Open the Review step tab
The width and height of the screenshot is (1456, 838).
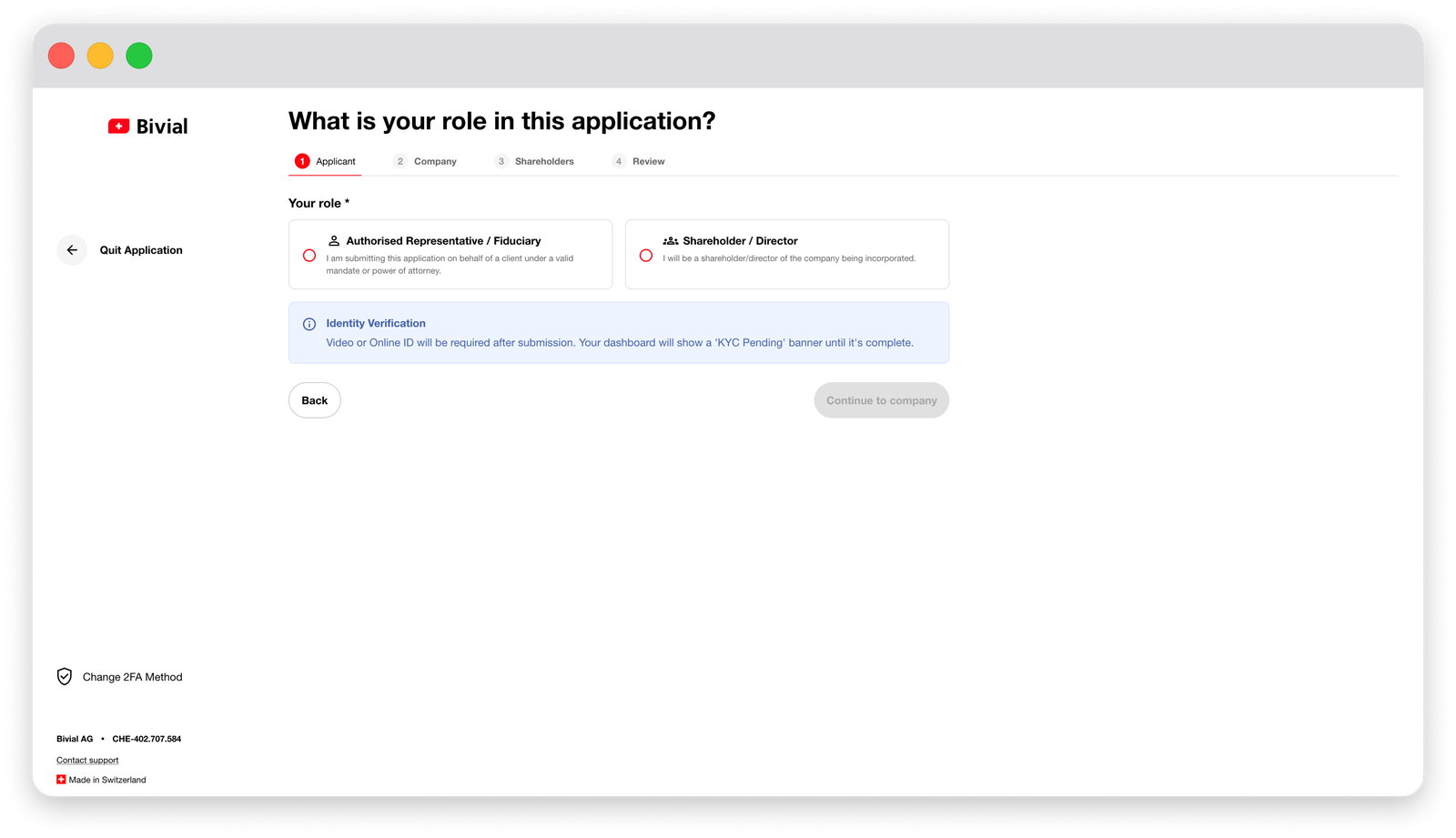coord(639,161)
